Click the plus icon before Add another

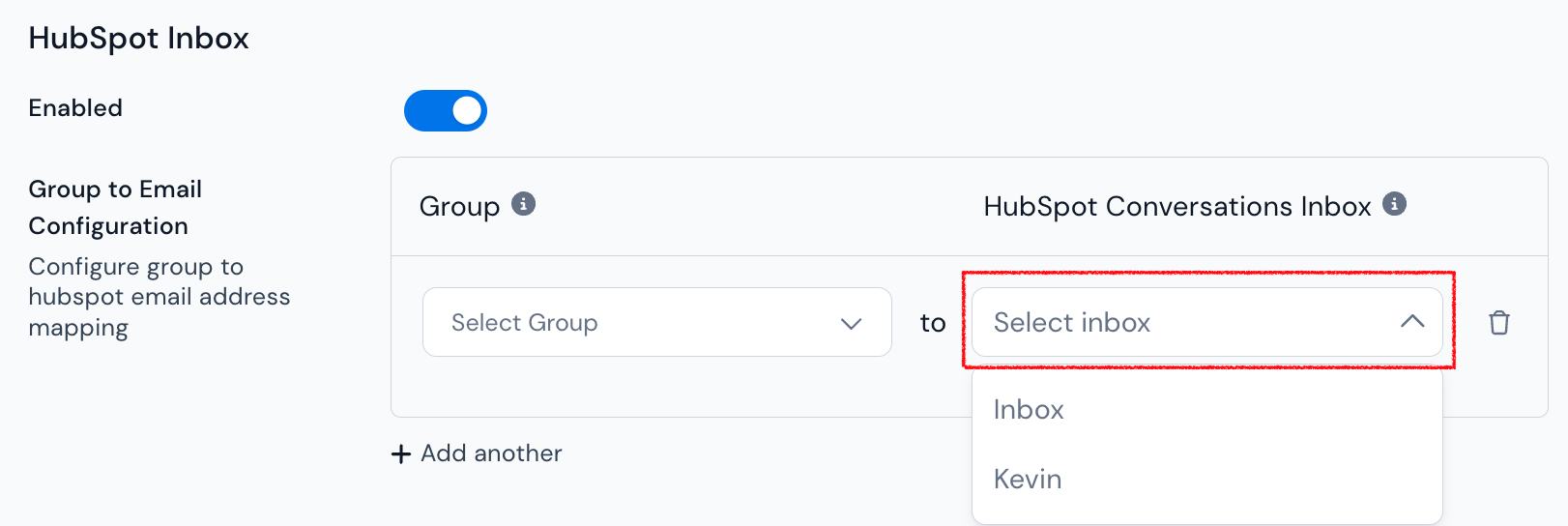401,453
